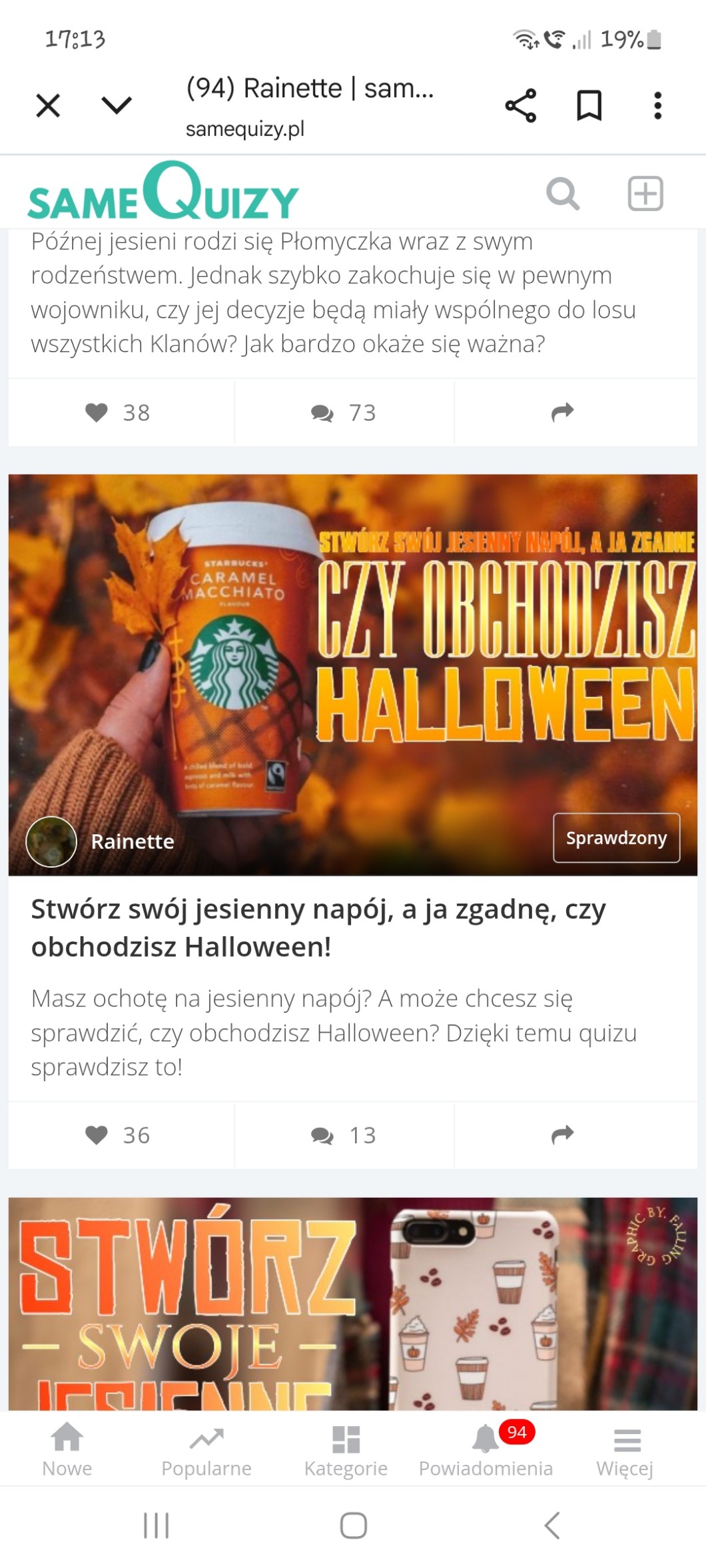
Task: Open the SameQuizy search icon
Action: tap(563, 194)
